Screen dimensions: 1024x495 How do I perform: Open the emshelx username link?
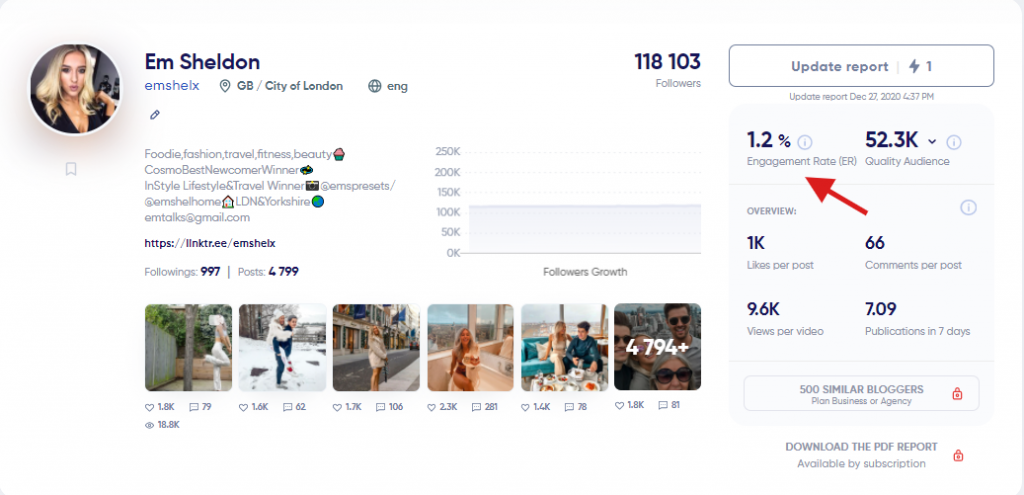[172, 86]
